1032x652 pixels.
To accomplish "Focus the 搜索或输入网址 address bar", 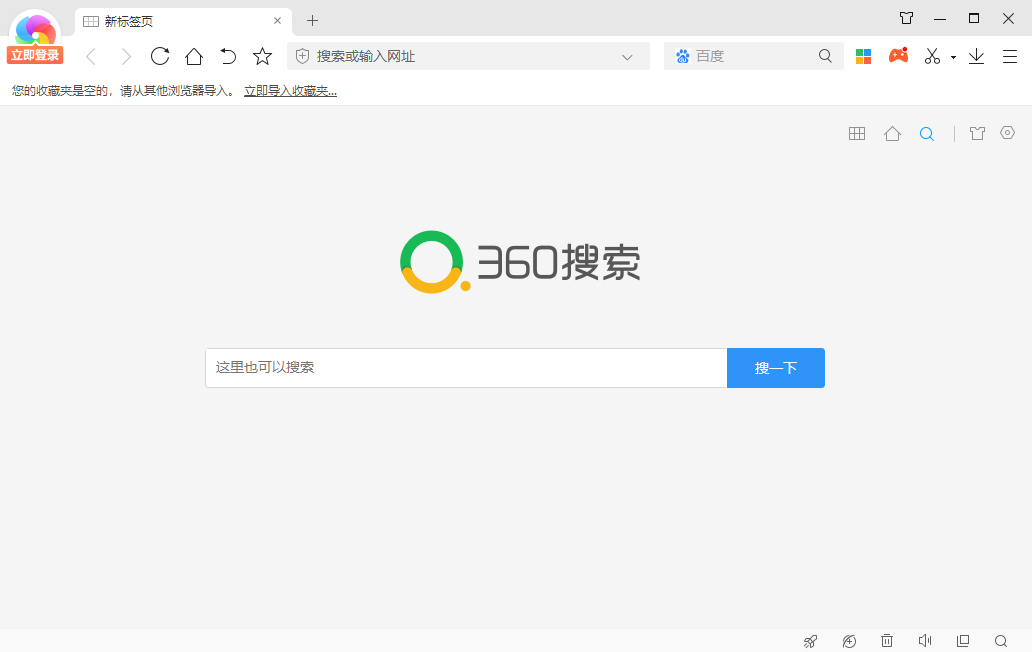I will tap(468, 57).
